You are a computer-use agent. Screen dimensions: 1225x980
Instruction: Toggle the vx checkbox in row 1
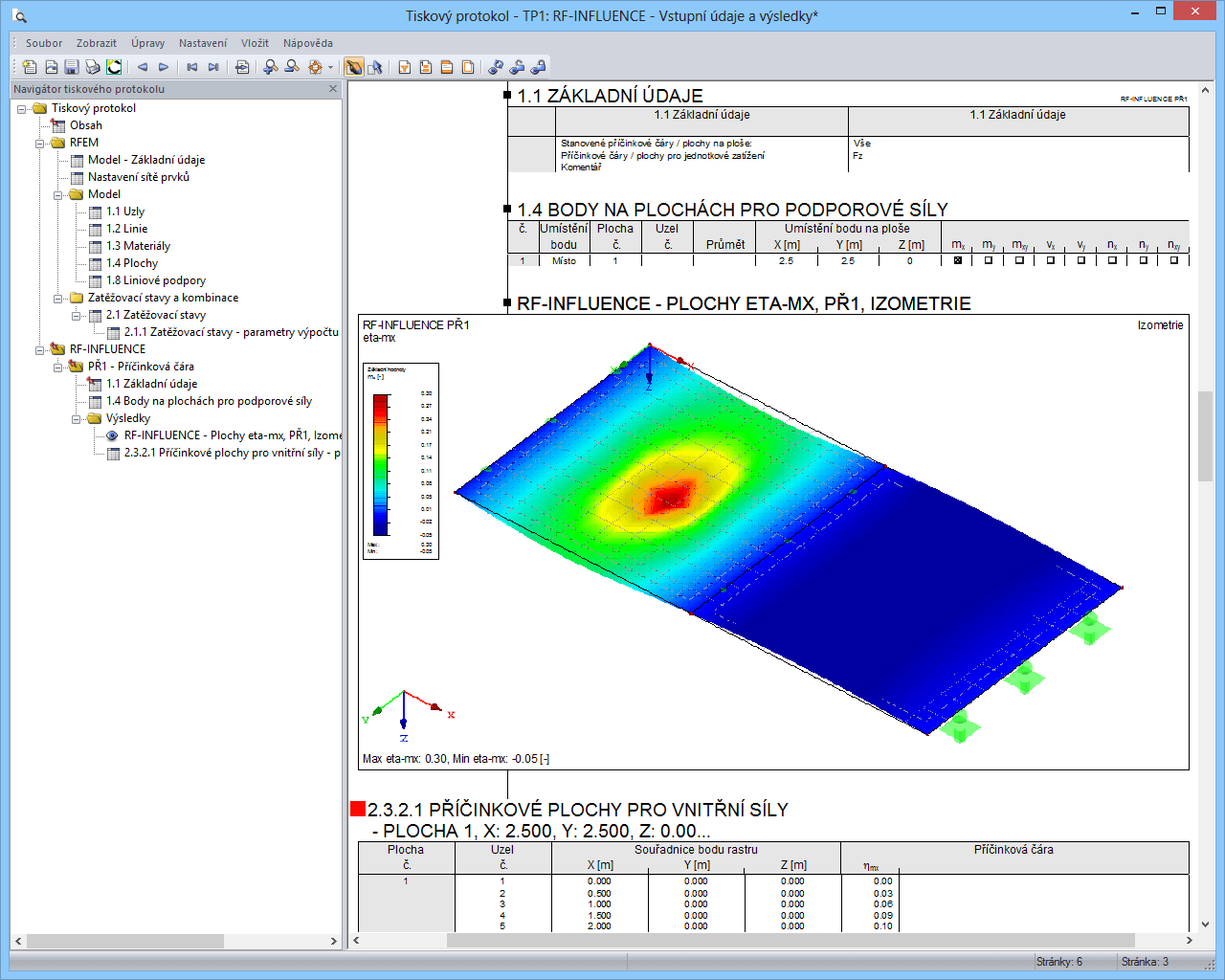tap(1051, 260)
